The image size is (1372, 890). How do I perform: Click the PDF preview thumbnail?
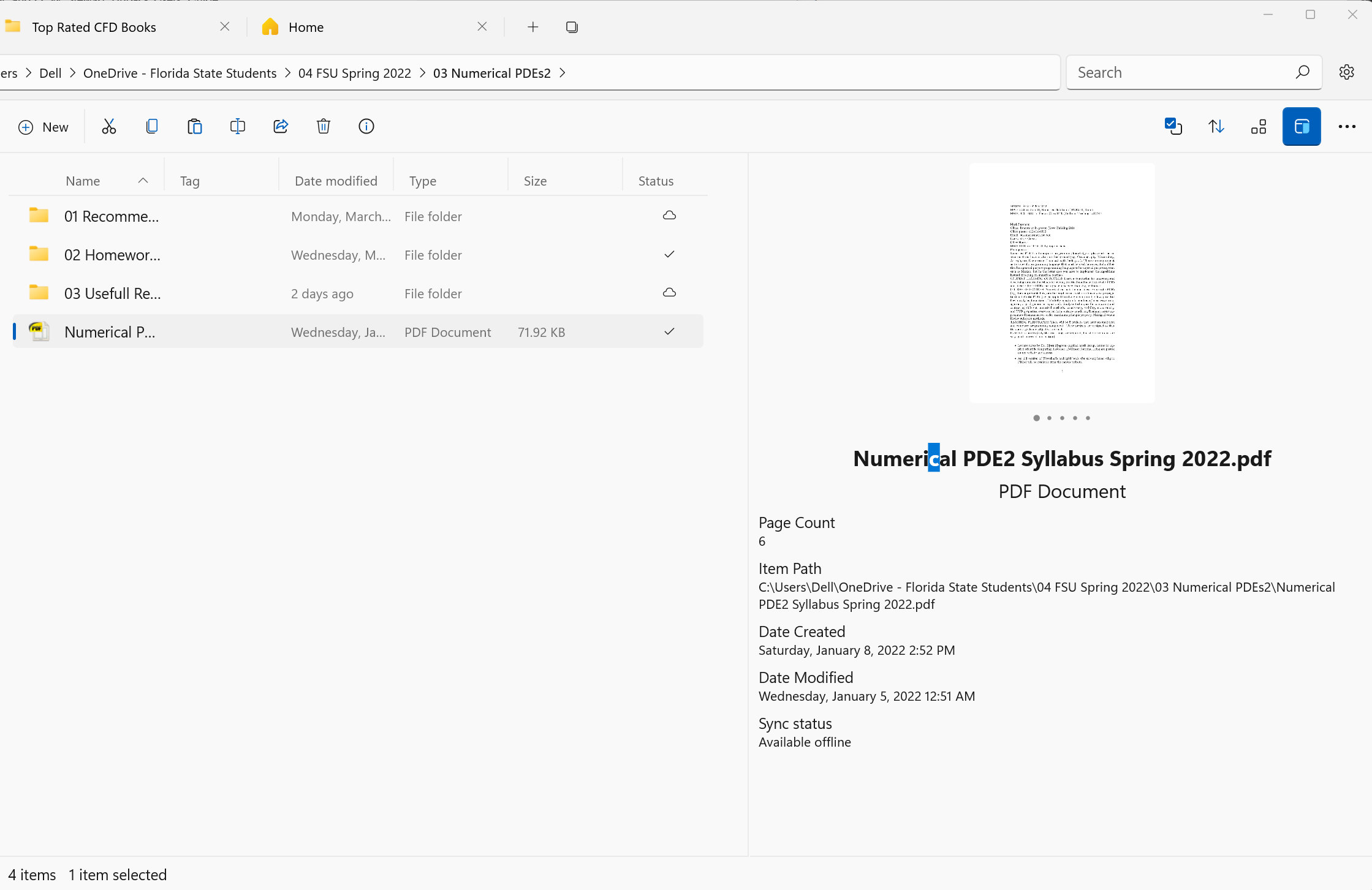[x=1062, y=282]
